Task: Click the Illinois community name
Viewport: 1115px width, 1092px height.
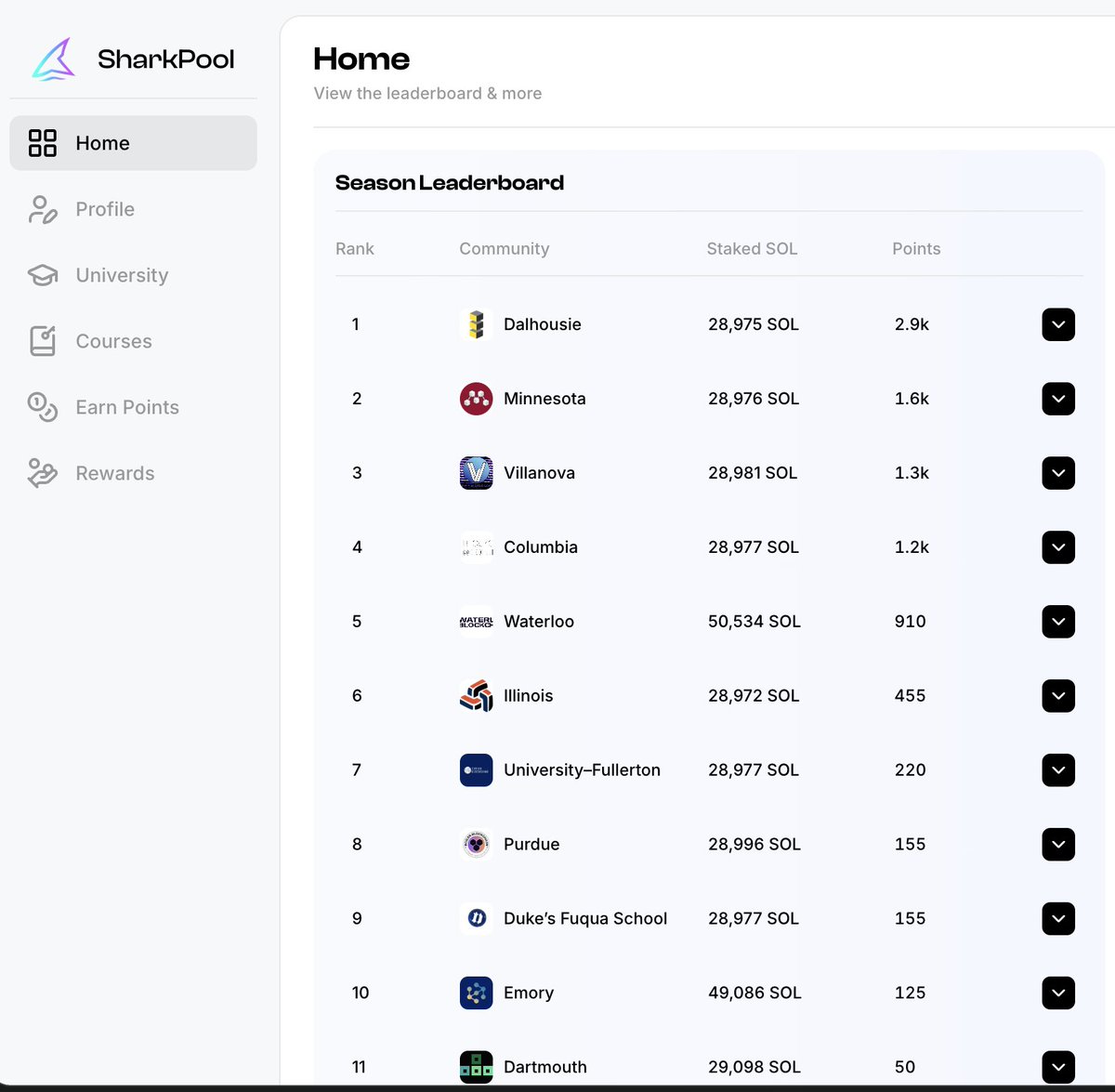Action: pos(528,696)
